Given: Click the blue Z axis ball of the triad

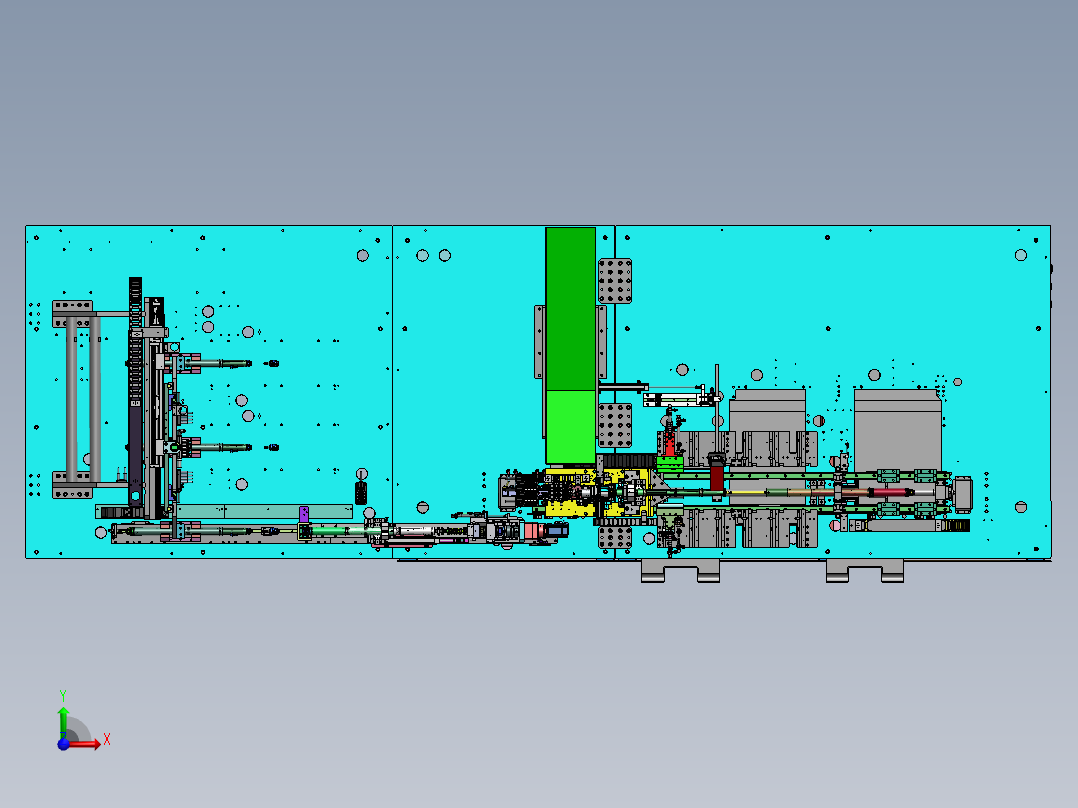Looking at the screenshot, I should [x=63, y=744].
